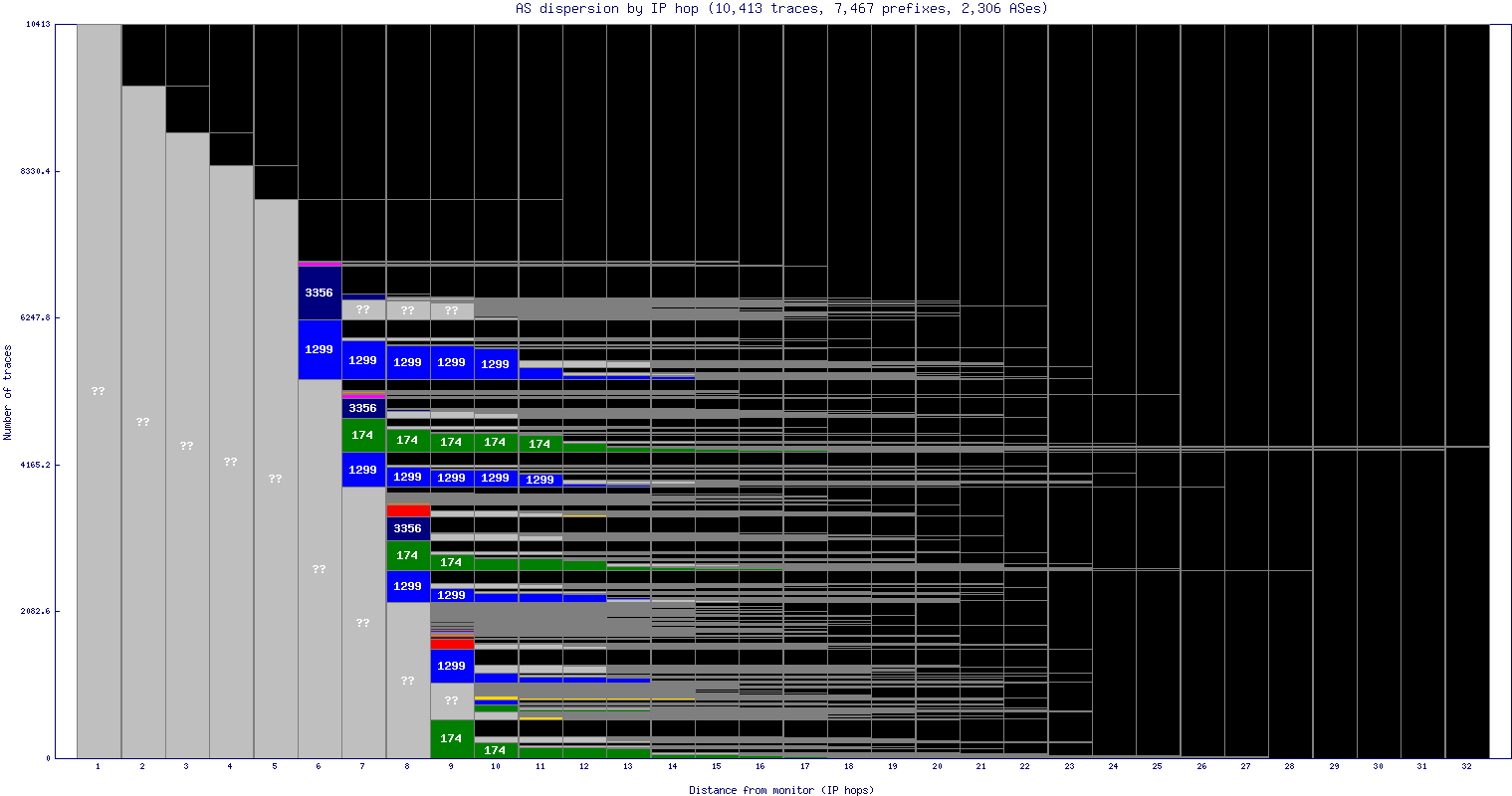1512x796 pixels.
Task: Select the y-axis tick value 8330.4
Action: 35,171
